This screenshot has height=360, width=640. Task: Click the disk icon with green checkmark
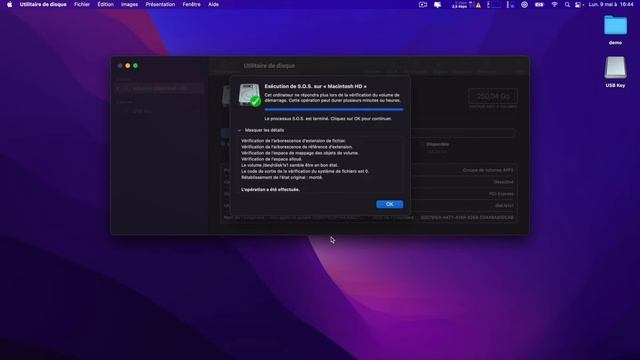(x=249, y=95)
